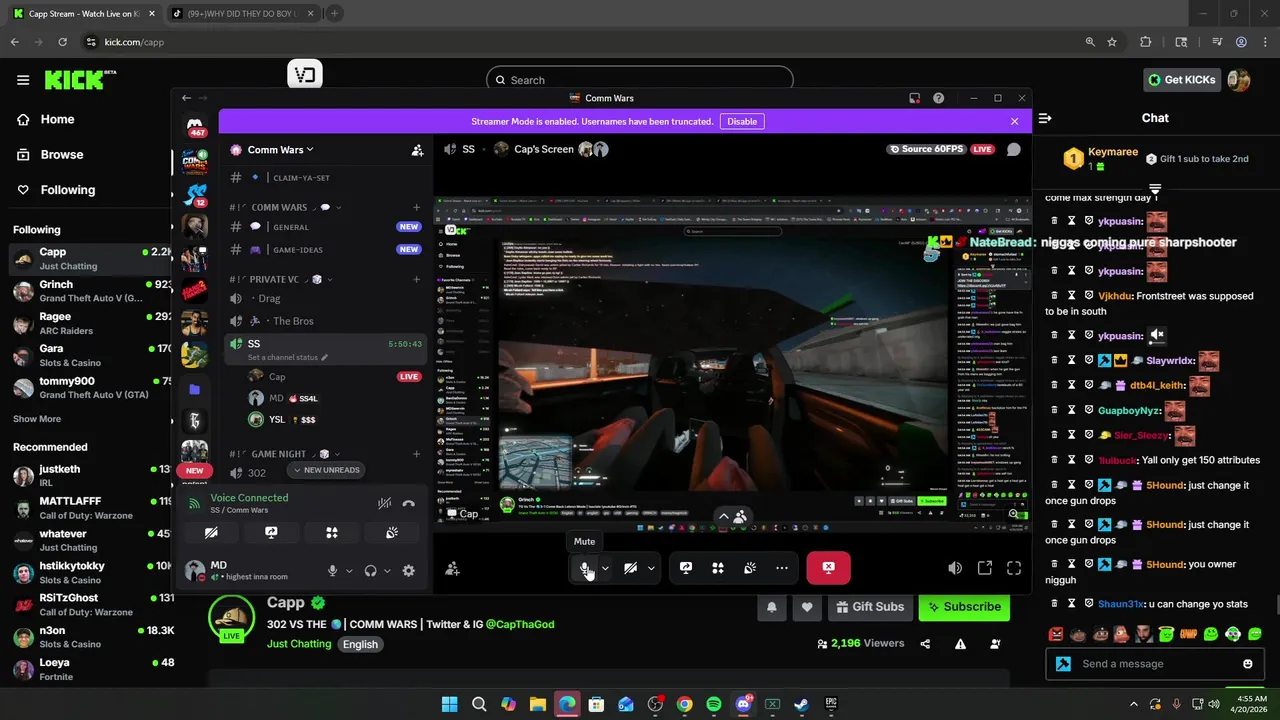
Task: Open camera options arrow in call bar
Action: click(x=651, y=568)
